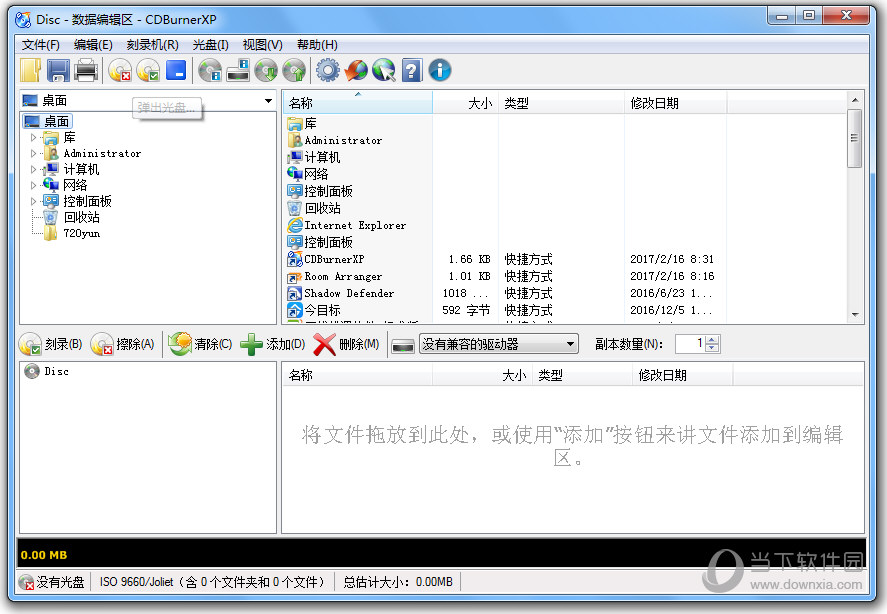Click the 添加(D) add button
Screen dimensions: 887x614
(x=273, y=344)
